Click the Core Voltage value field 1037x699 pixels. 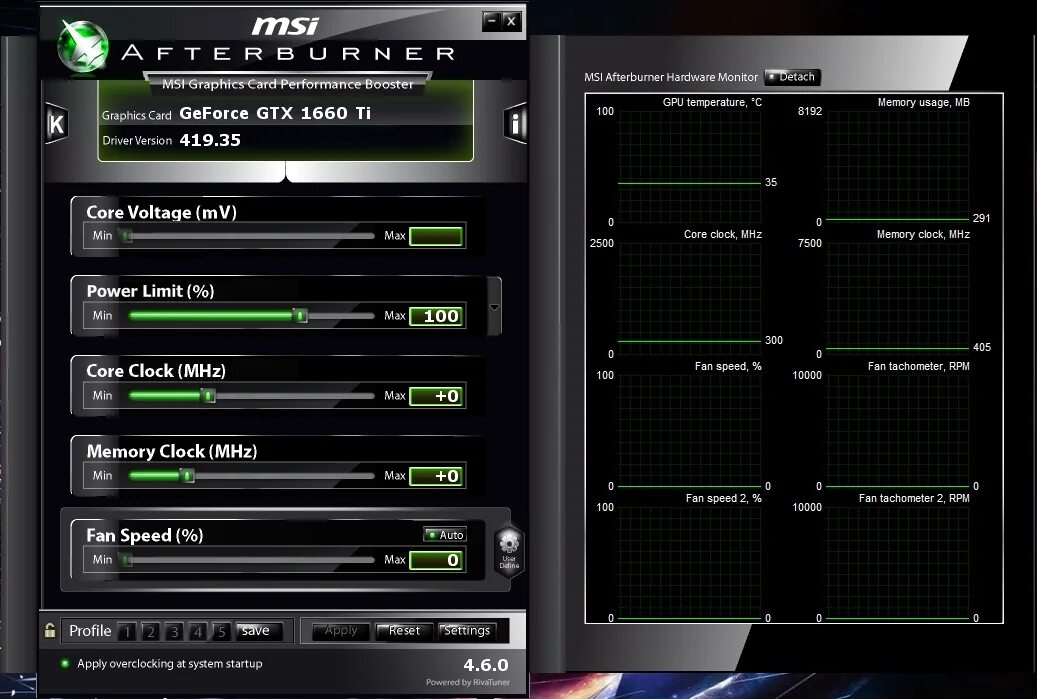pos(436,236)
